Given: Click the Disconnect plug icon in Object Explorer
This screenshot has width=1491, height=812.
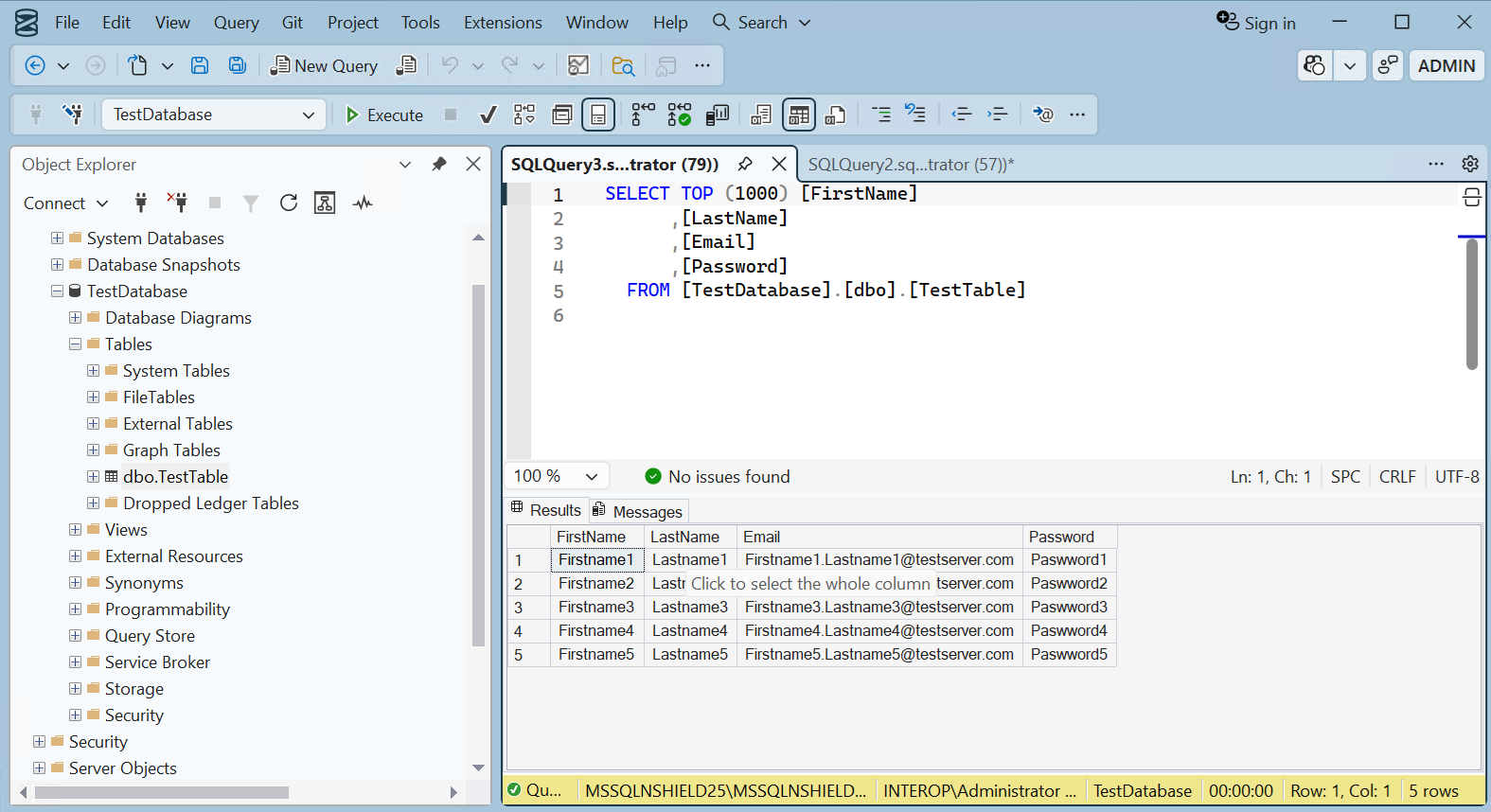Looking at the screenshot, I should coord(177,203).
